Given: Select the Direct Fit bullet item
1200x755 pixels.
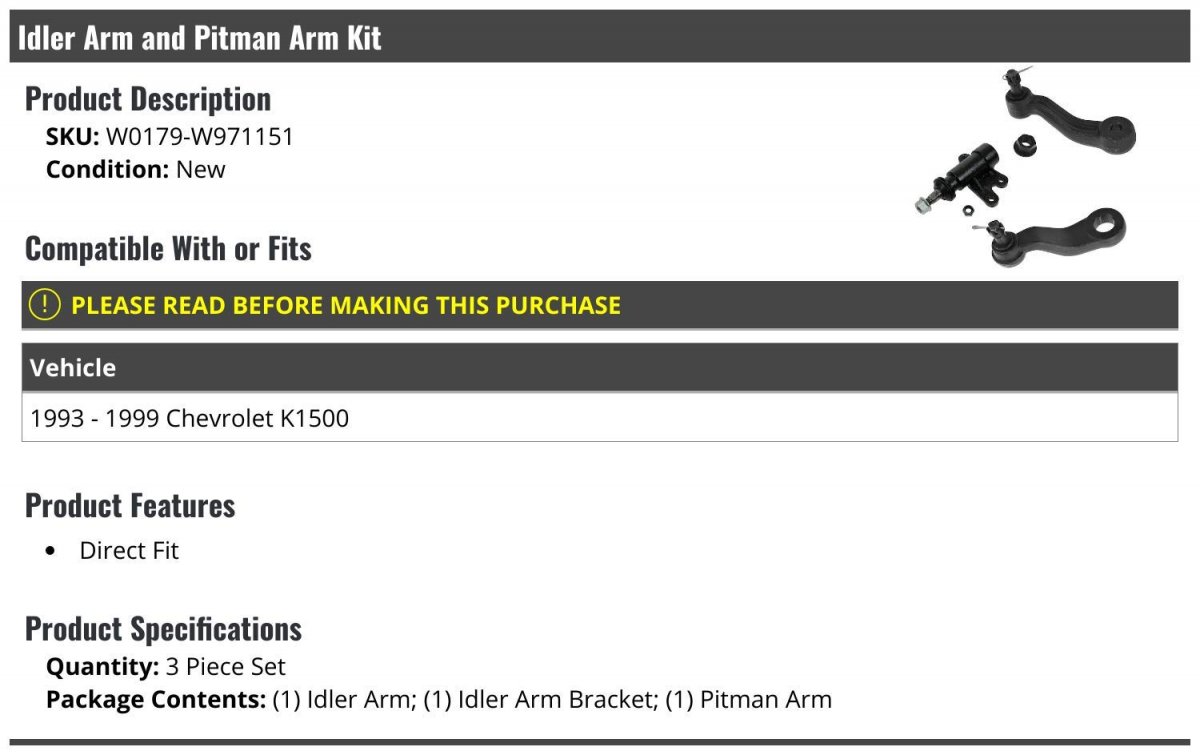Looking at the screenshot, I should click(x=129, y=551).
